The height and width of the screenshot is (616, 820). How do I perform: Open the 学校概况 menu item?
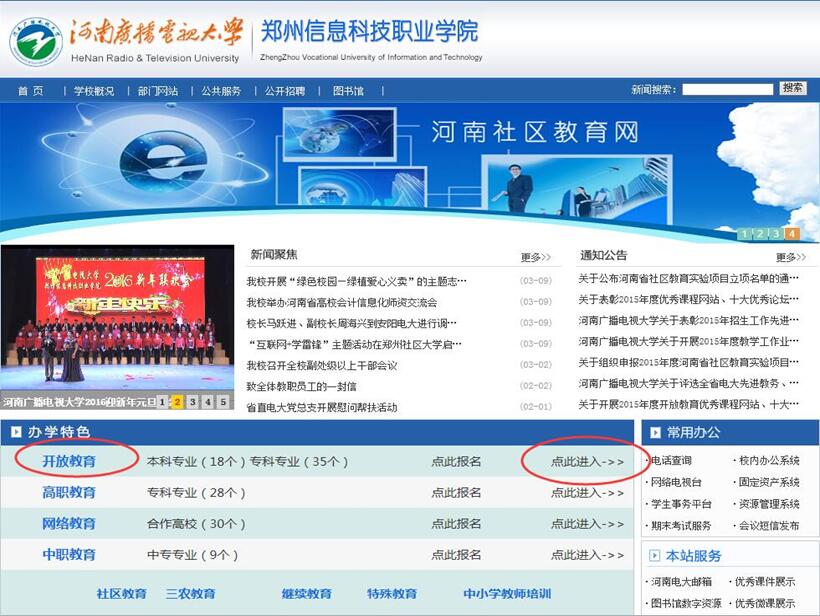[94, 91]
